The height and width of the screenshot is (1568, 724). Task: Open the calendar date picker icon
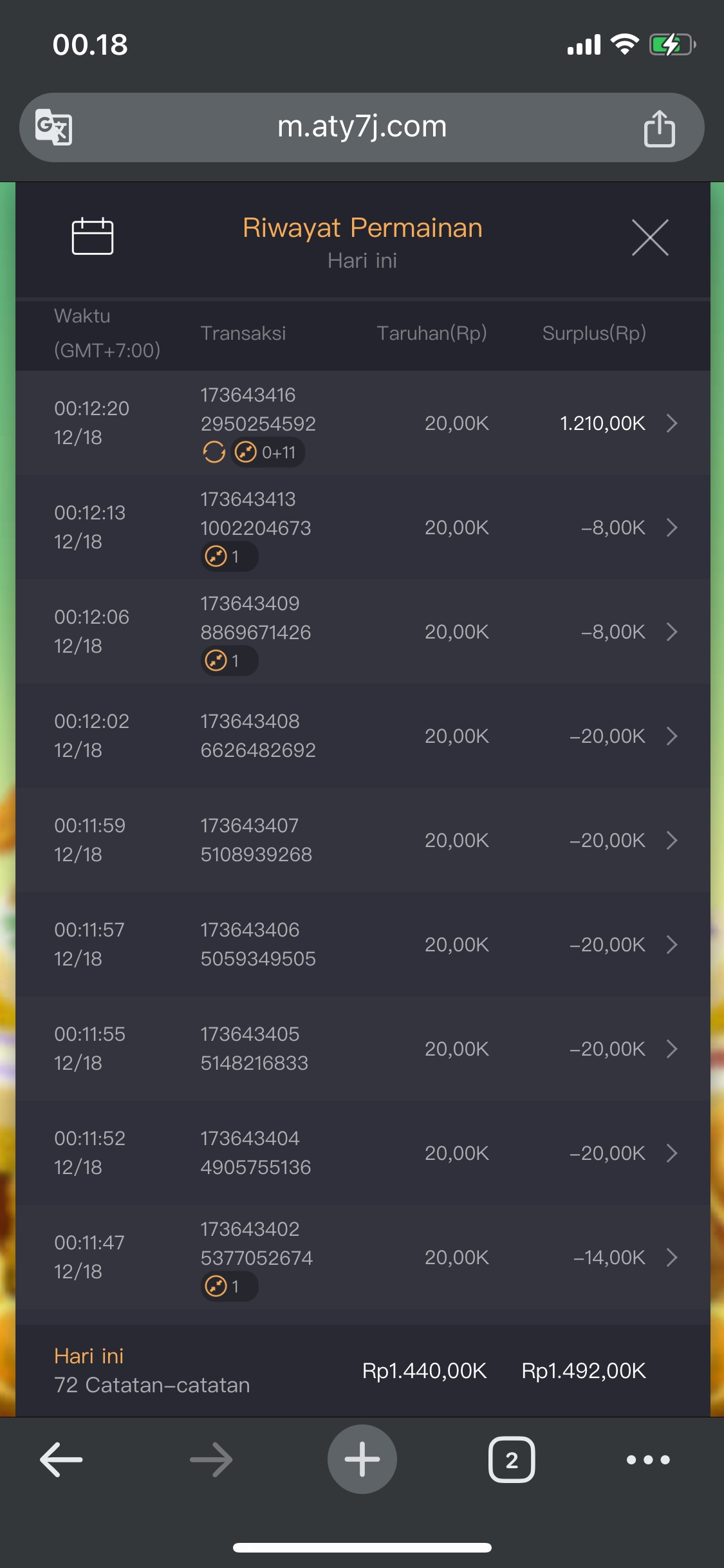click(92, 236)
